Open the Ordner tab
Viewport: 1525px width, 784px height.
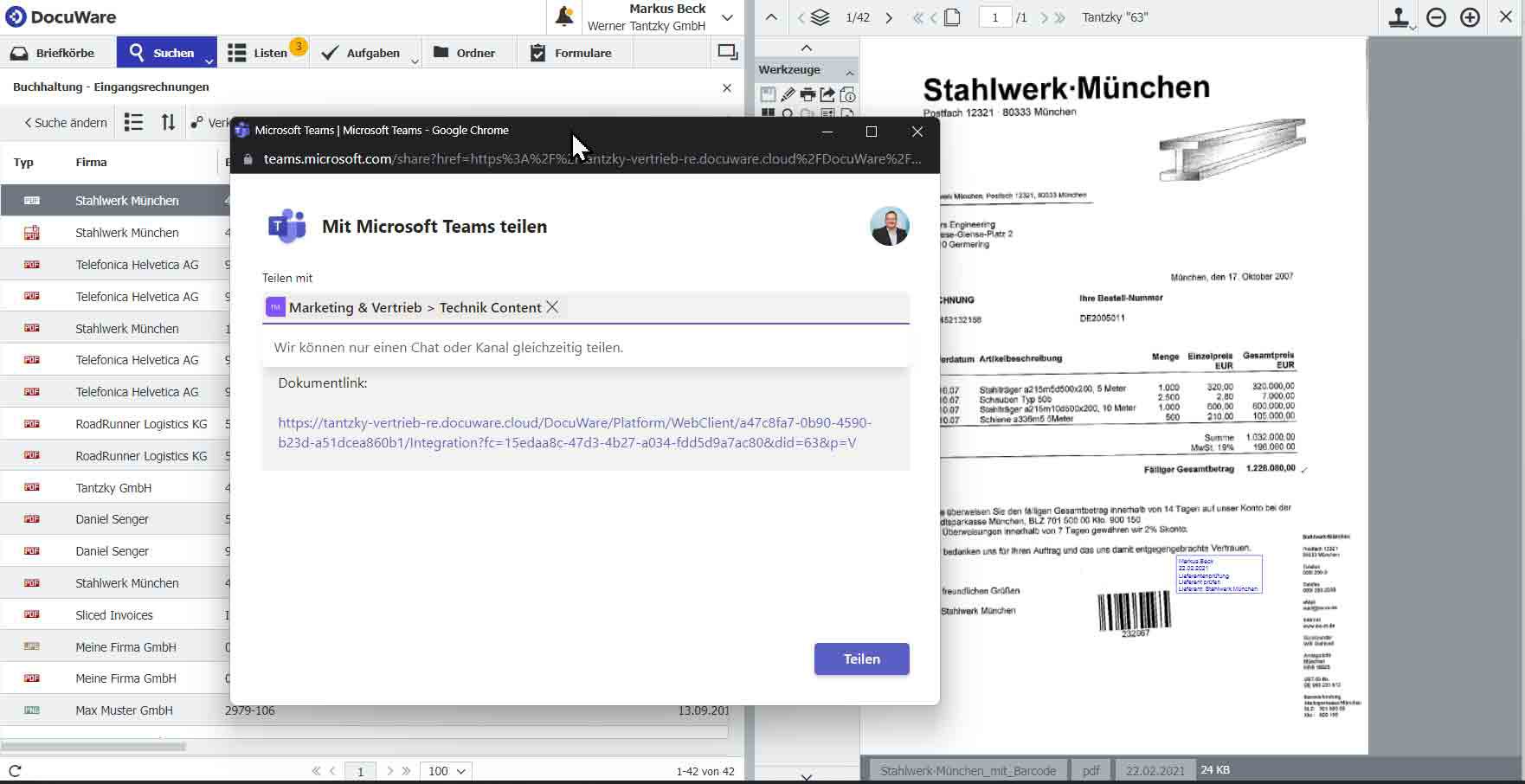pyautogui.click(x=465, y=53)
